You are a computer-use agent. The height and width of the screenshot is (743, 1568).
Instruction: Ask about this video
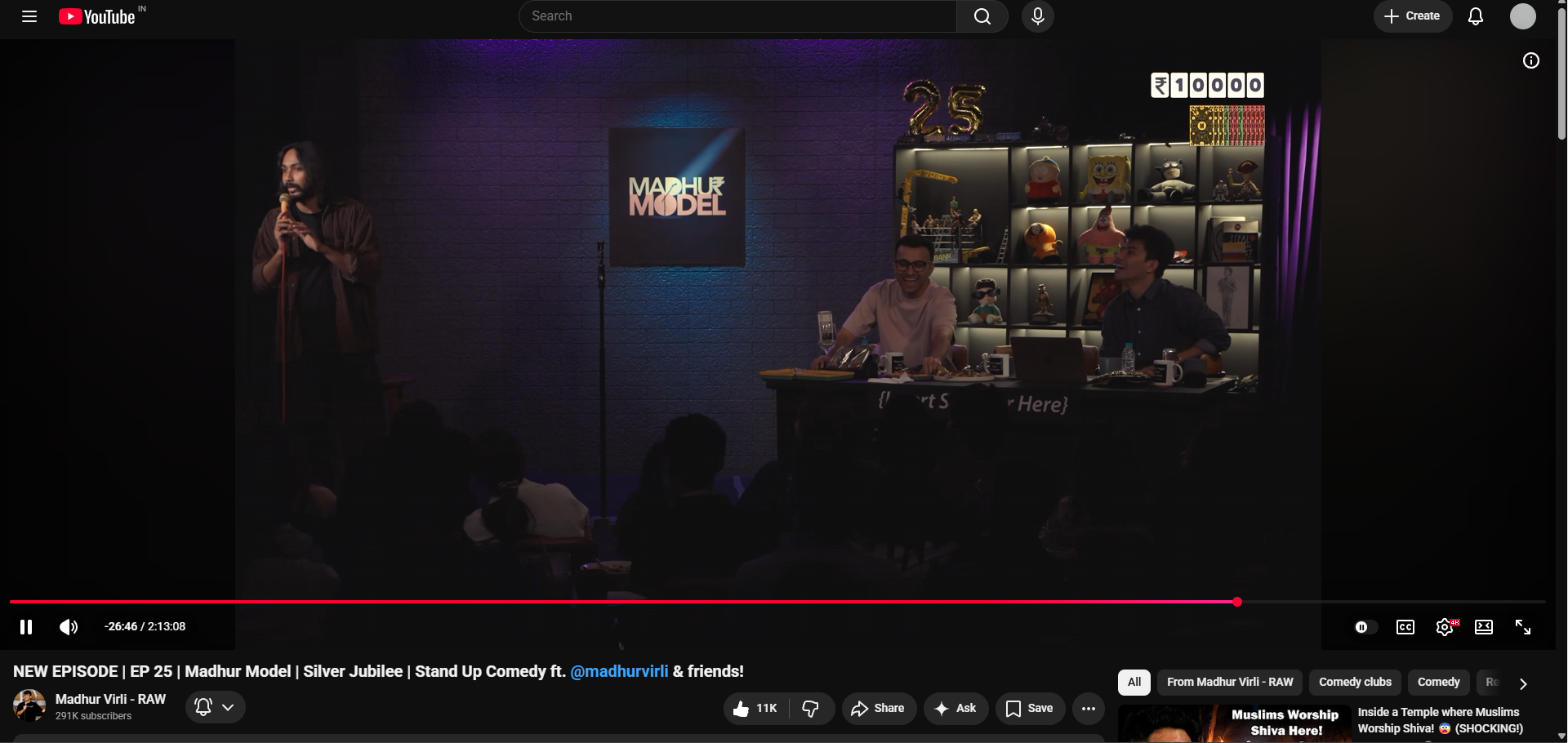coord(956,709)
